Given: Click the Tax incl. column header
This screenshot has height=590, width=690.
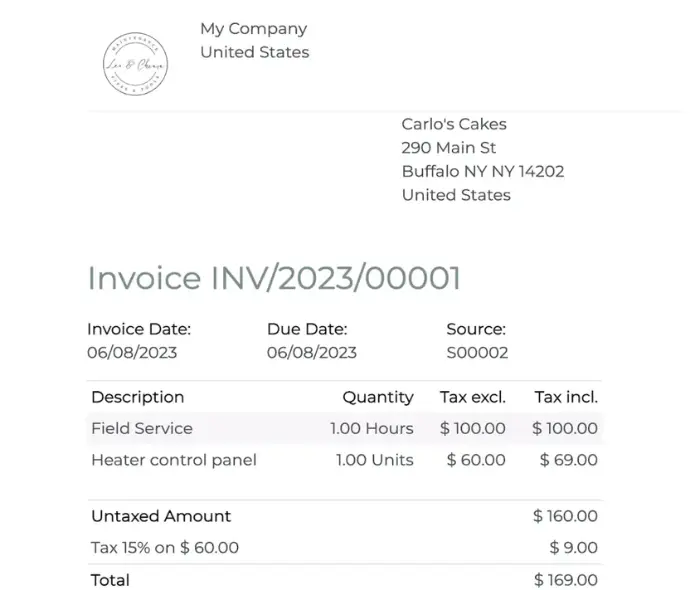Looking at the screenshot, I should coord(566,397).
